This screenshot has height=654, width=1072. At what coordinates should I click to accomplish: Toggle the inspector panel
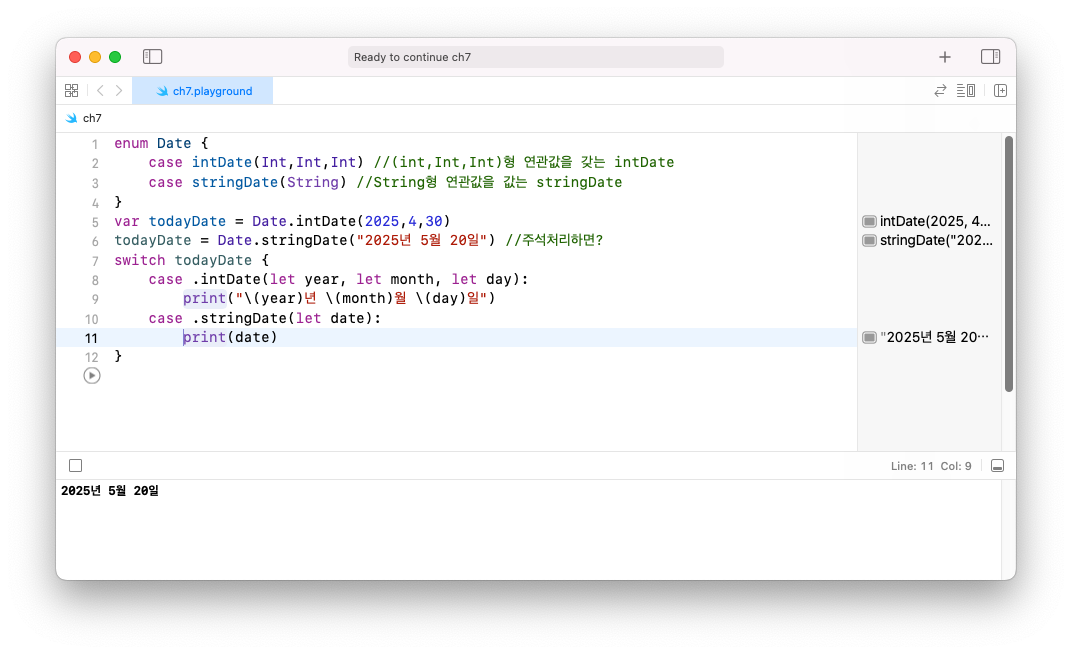point(991,57)
